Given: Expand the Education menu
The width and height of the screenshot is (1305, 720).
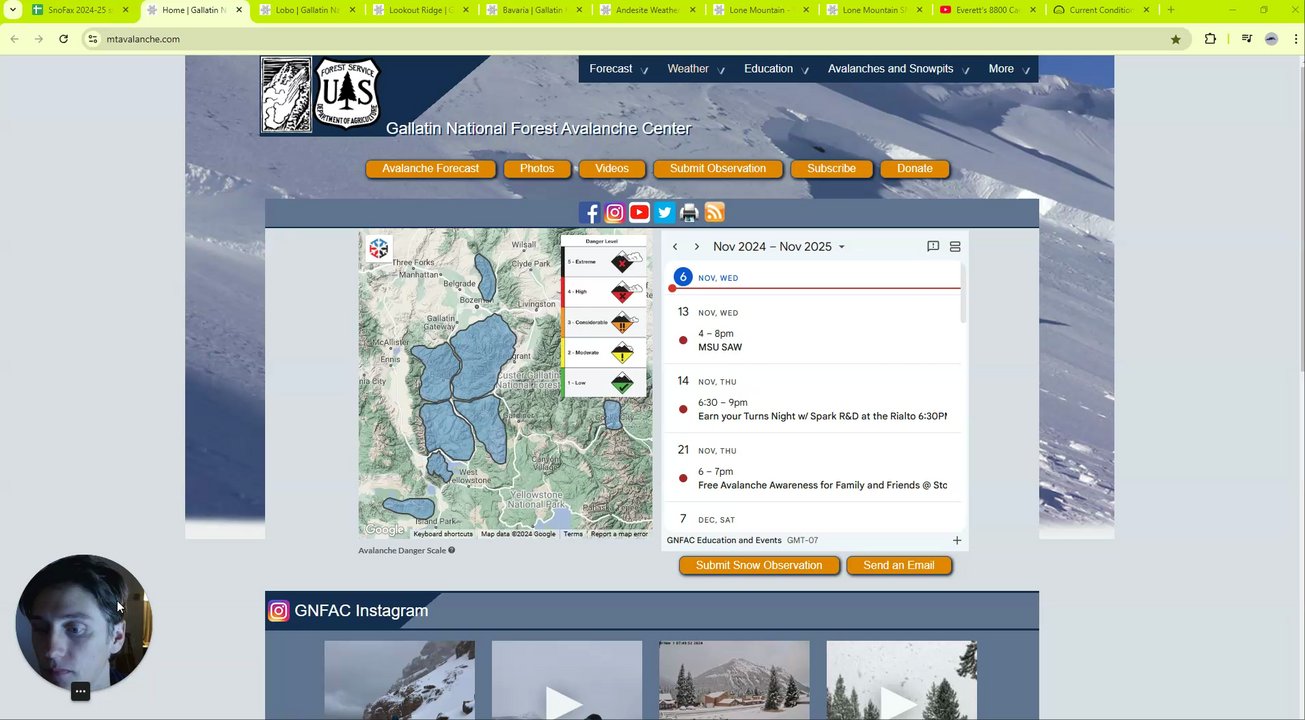Looking at the screenshot, I should (x=777, y=69).
